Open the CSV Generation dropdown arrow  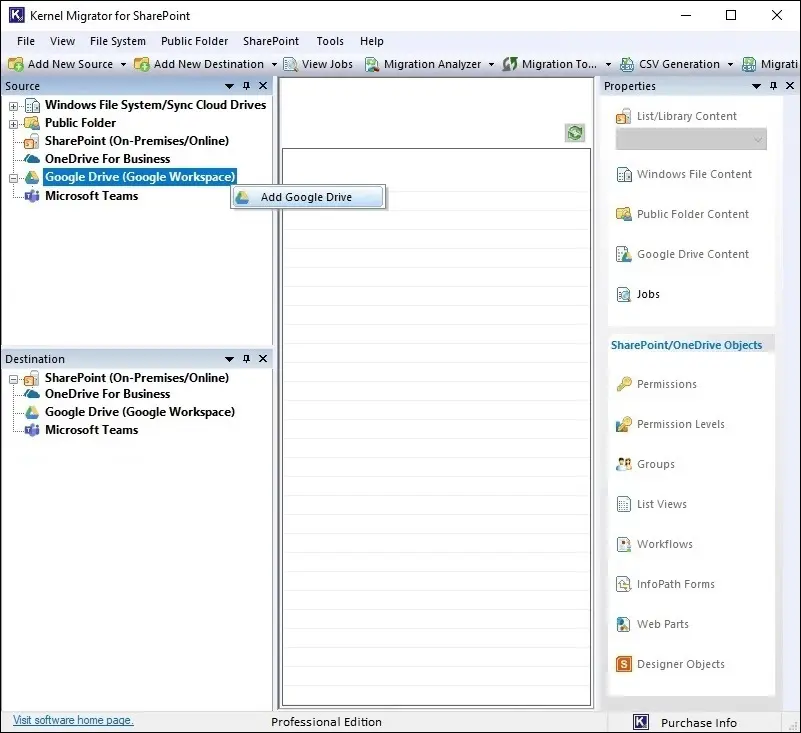tap(731, 65)
